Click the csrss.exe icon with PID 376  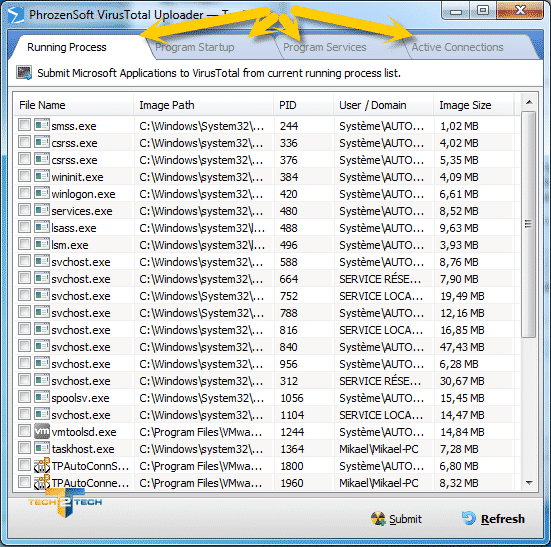click(x=42, y=159)
